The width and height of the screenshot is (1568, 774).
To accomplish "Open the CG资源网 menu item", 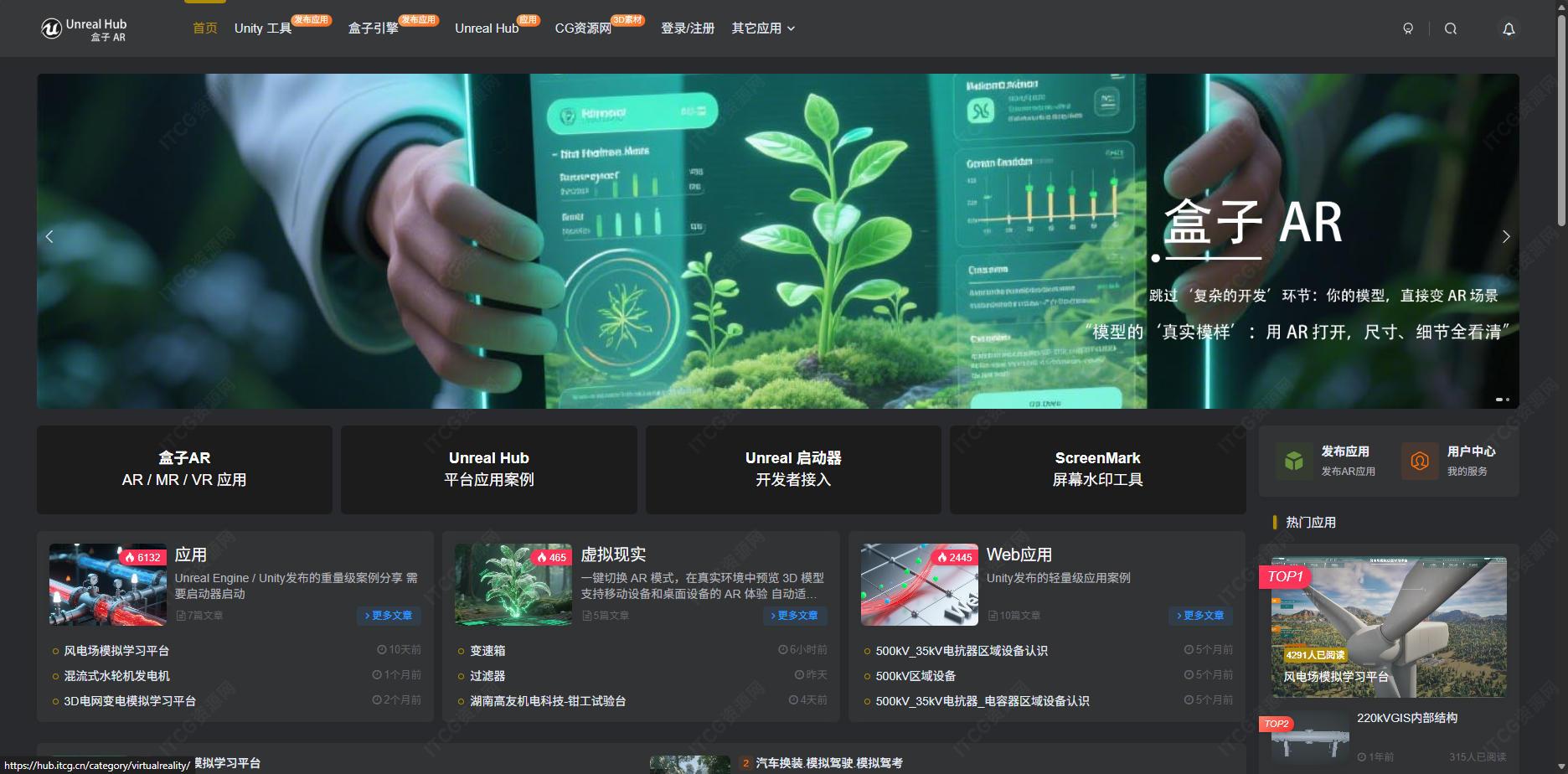I will (585, 28).
